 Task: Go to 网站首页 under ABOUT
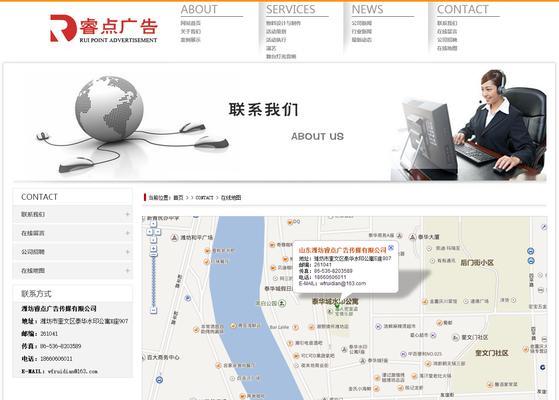[191, 23]
